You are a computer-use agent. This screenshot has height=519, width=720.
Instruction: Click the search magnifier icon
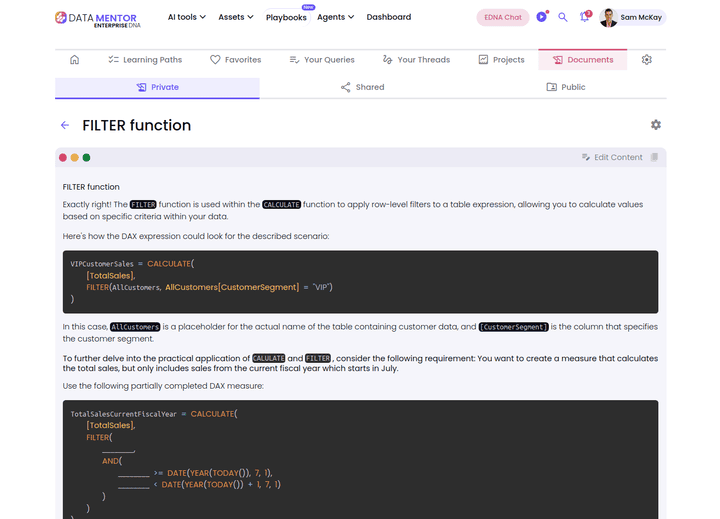[x=563, y=17]
